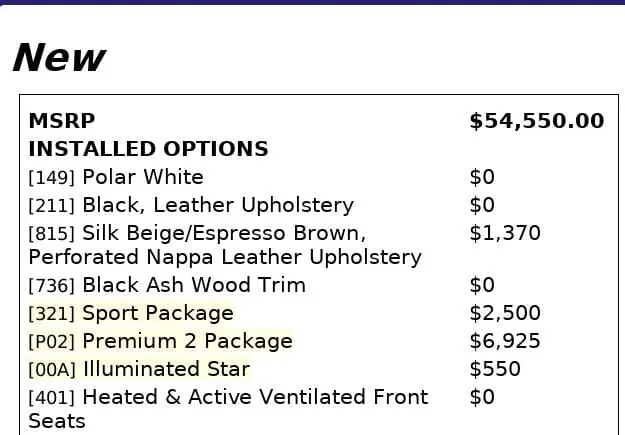Viewport: 625px width, 435px height.
Task: Click the $550 Illuminated Star price
Action: click(x=495, y=369)
